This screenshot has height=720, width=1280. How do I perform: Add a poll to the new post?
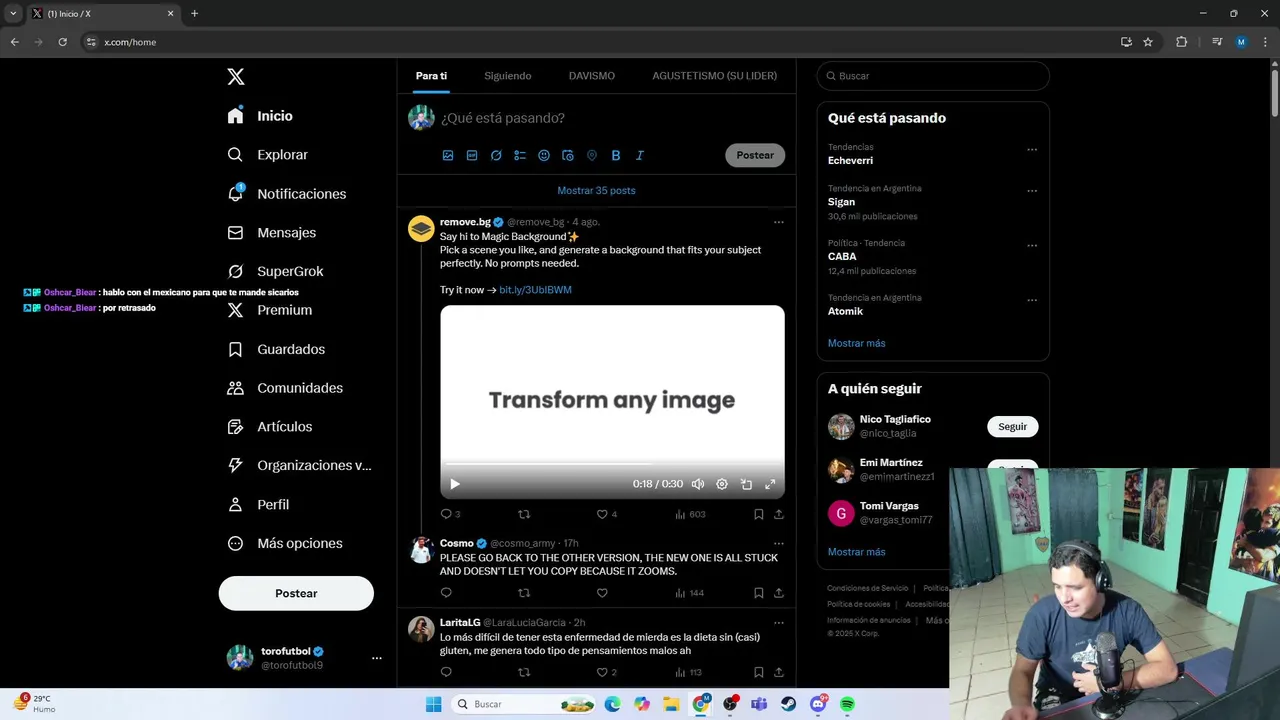pyautogui.click(x=520, y=155)
